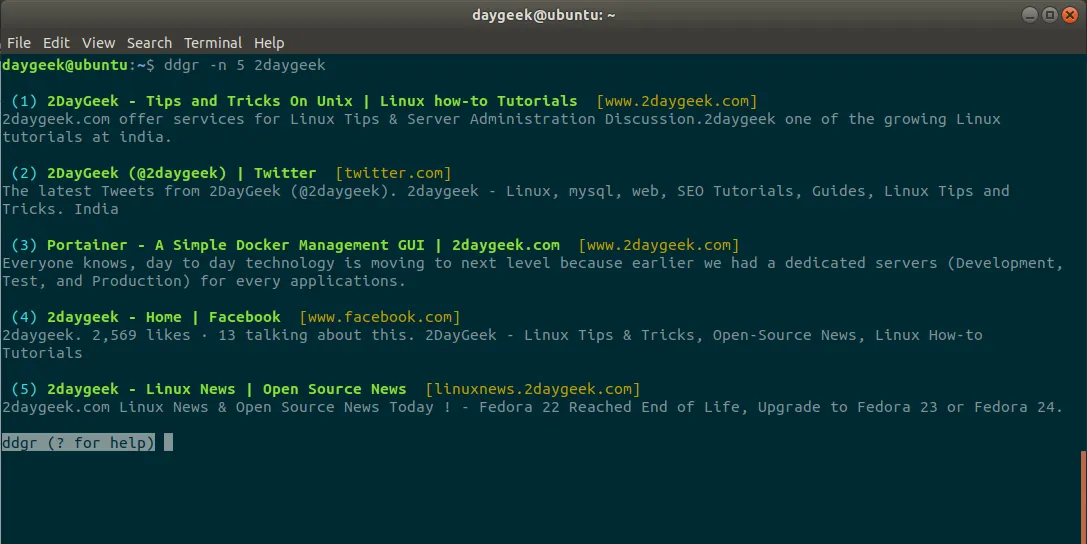Maximize the terminal window
1087x544 pixels.
click(x=1049, y=14)
